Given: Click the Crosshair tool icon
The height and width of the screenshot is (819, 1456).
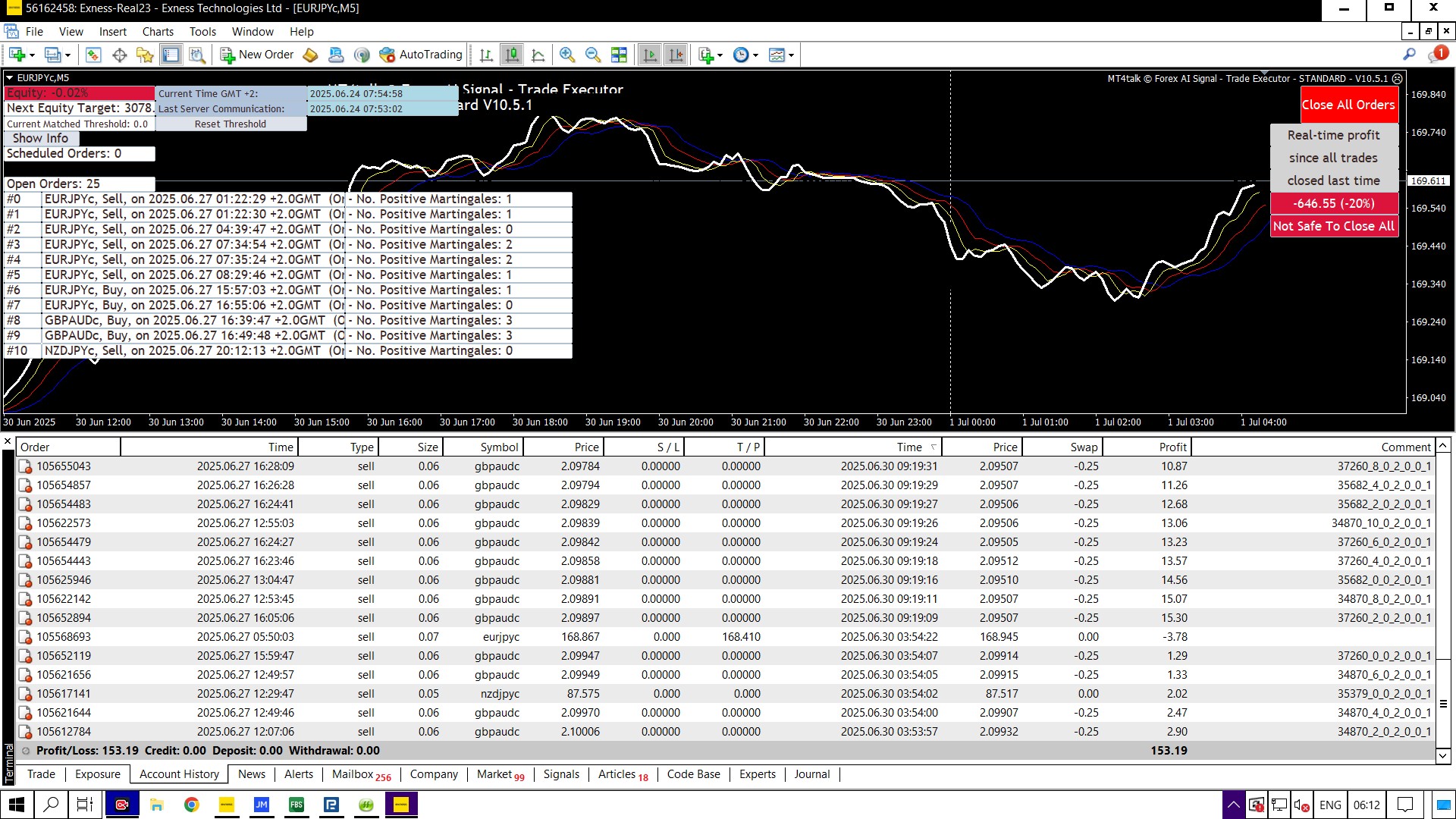Looking at the screenshot, I should [x=119, y=55].
